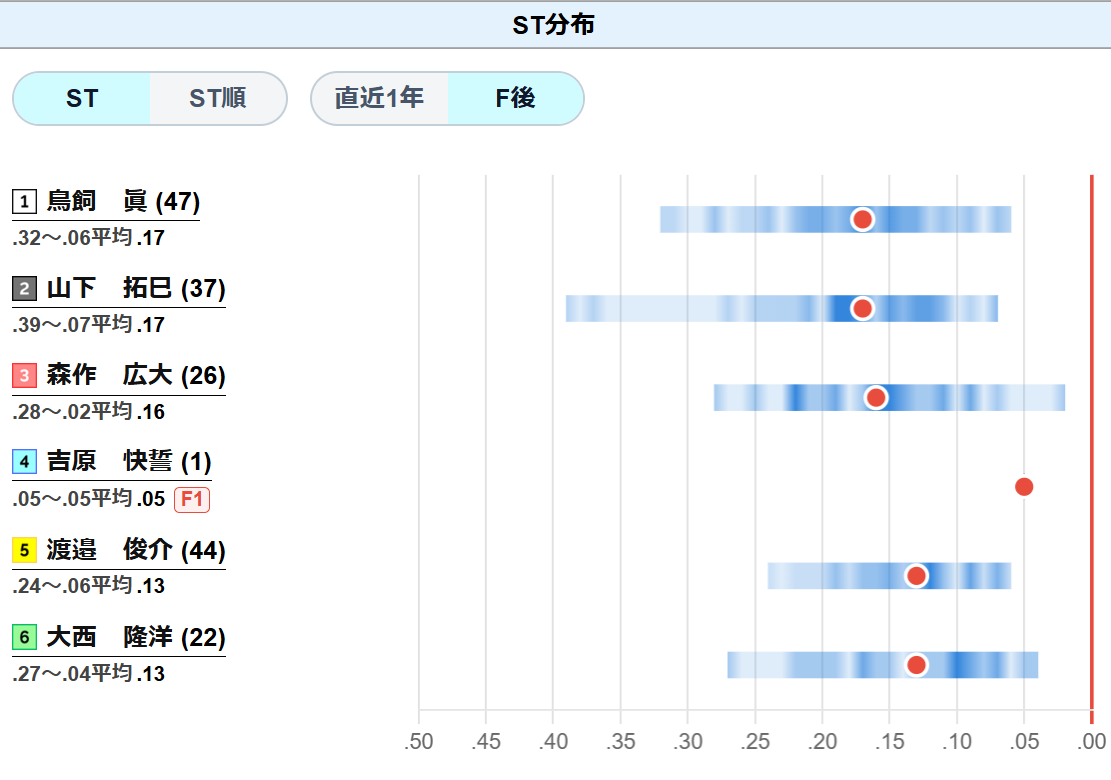The height and width of the screenshot is (780, 1111).
Task: Open racer 吉原 快誓 (1) link
Action: pyautogui.click(x=129, y=462)
